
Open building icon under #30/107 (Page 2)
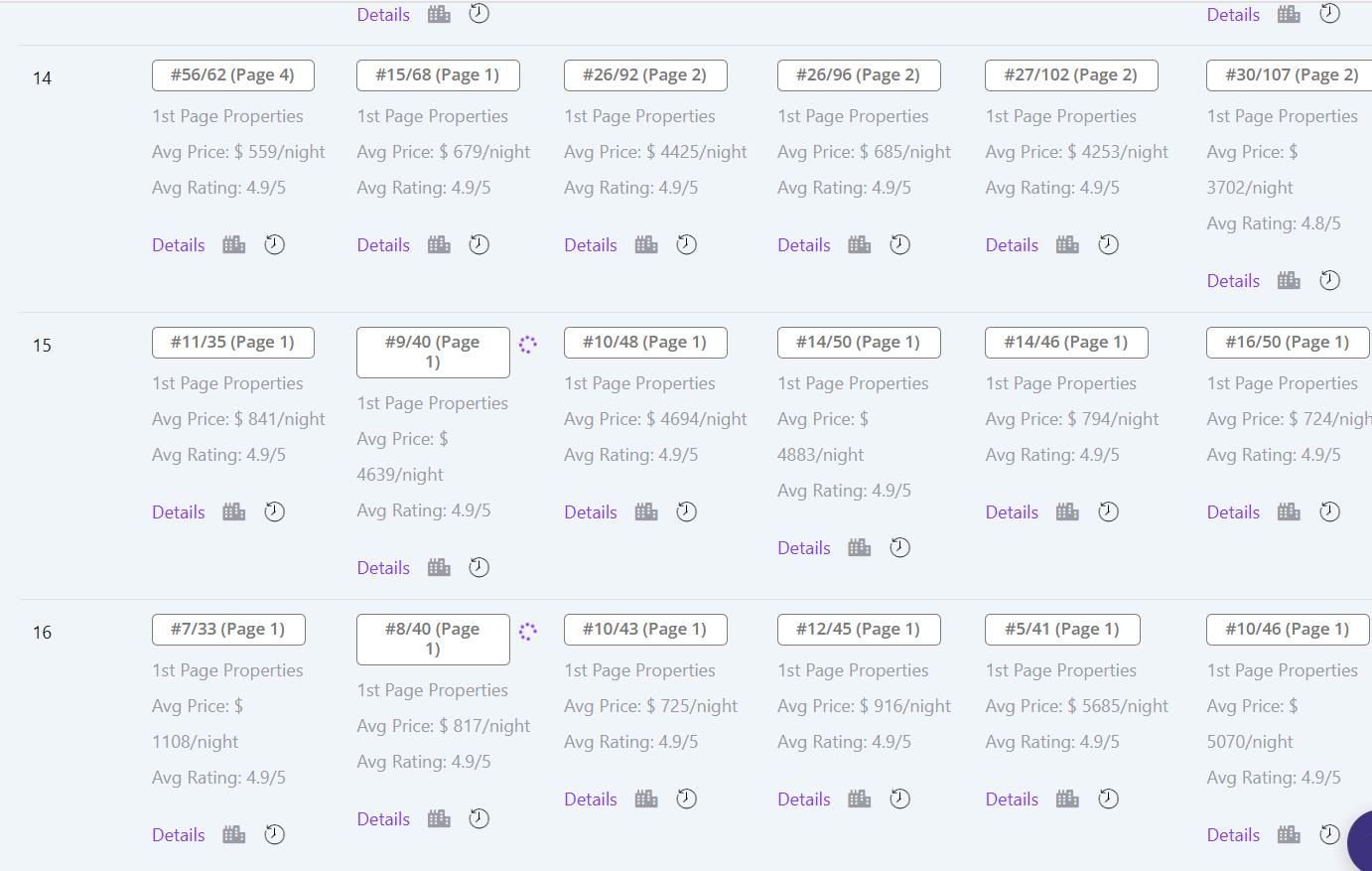tap(1289, 280)
